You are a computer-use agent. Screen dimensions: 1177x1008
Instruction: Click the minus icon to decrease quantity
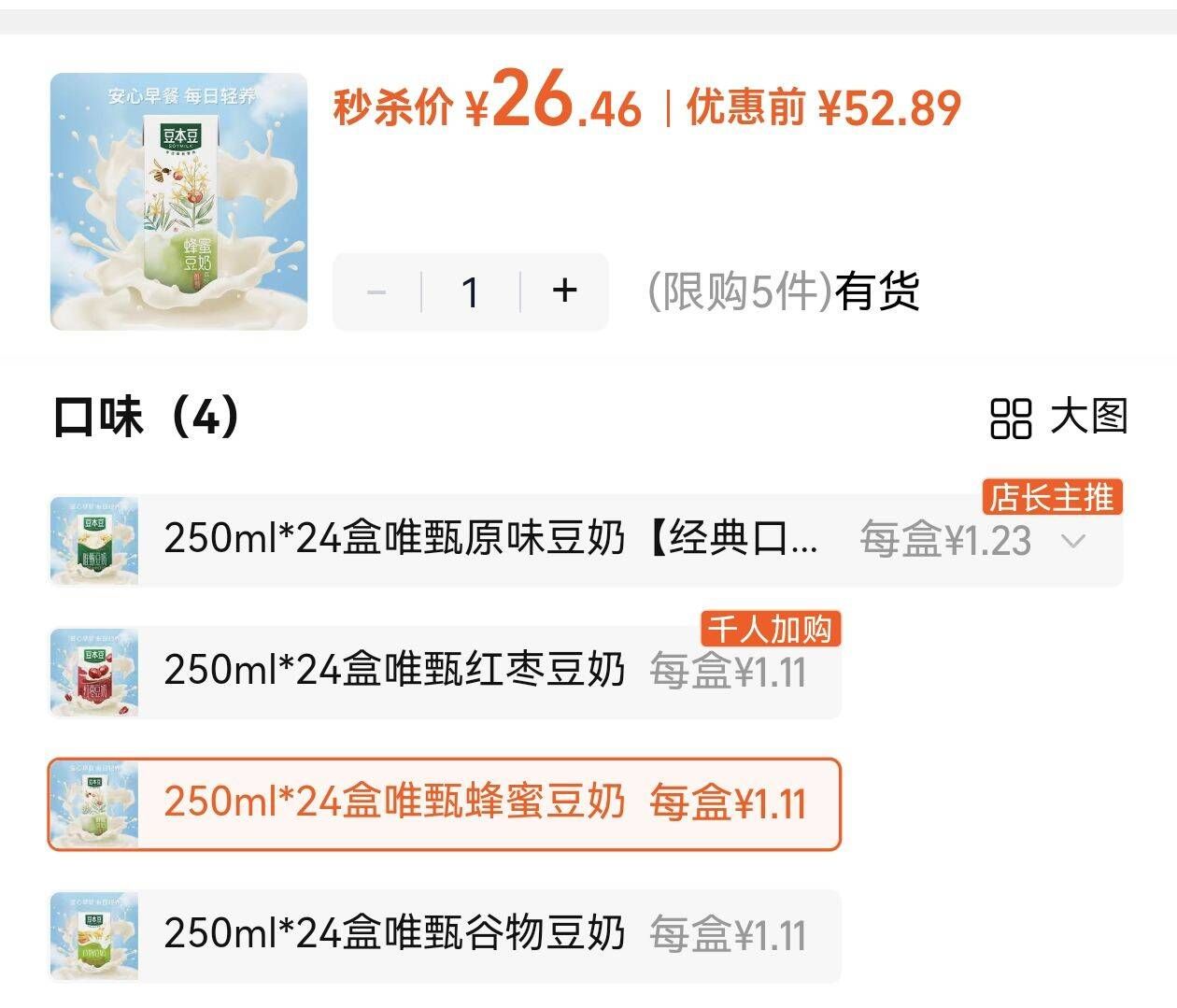(x=377, y=292)
